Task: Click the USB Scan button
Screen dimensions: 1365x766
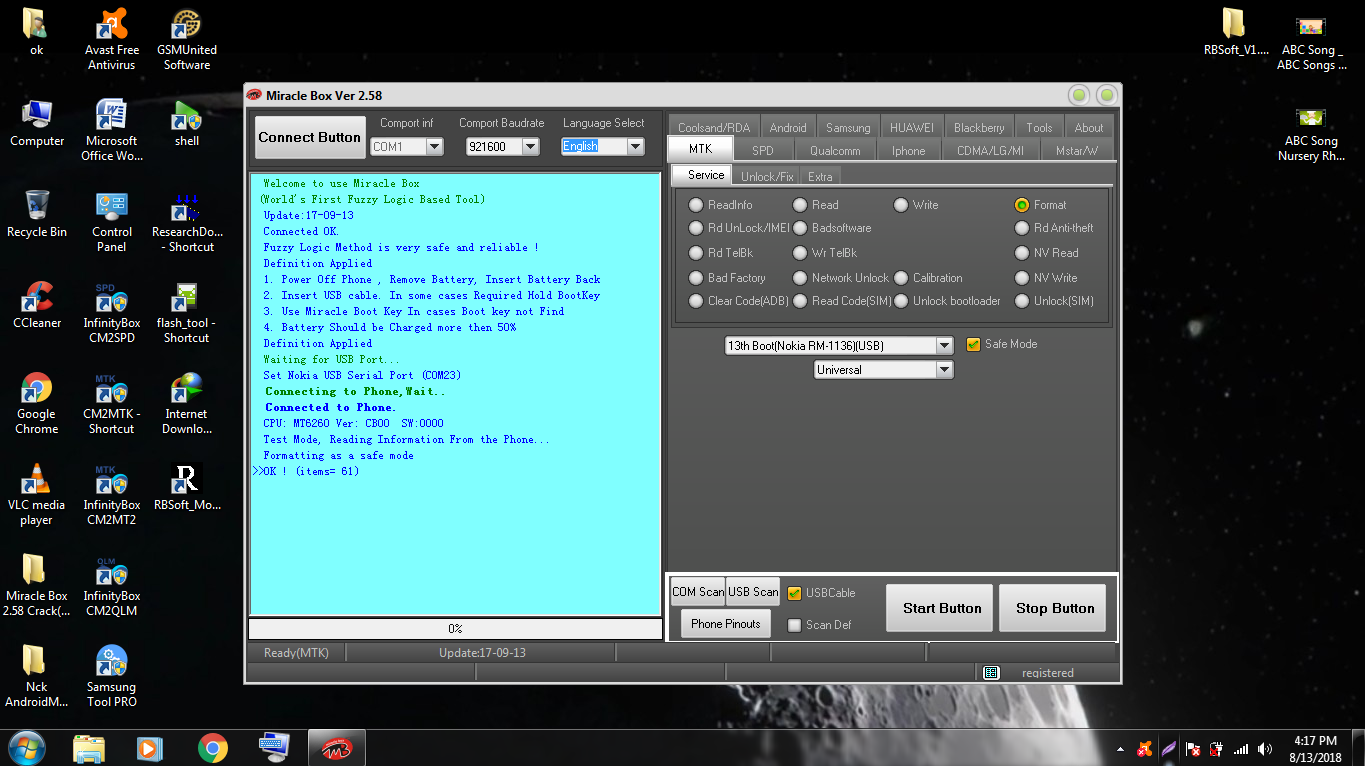Action: (x=753, y=592)
